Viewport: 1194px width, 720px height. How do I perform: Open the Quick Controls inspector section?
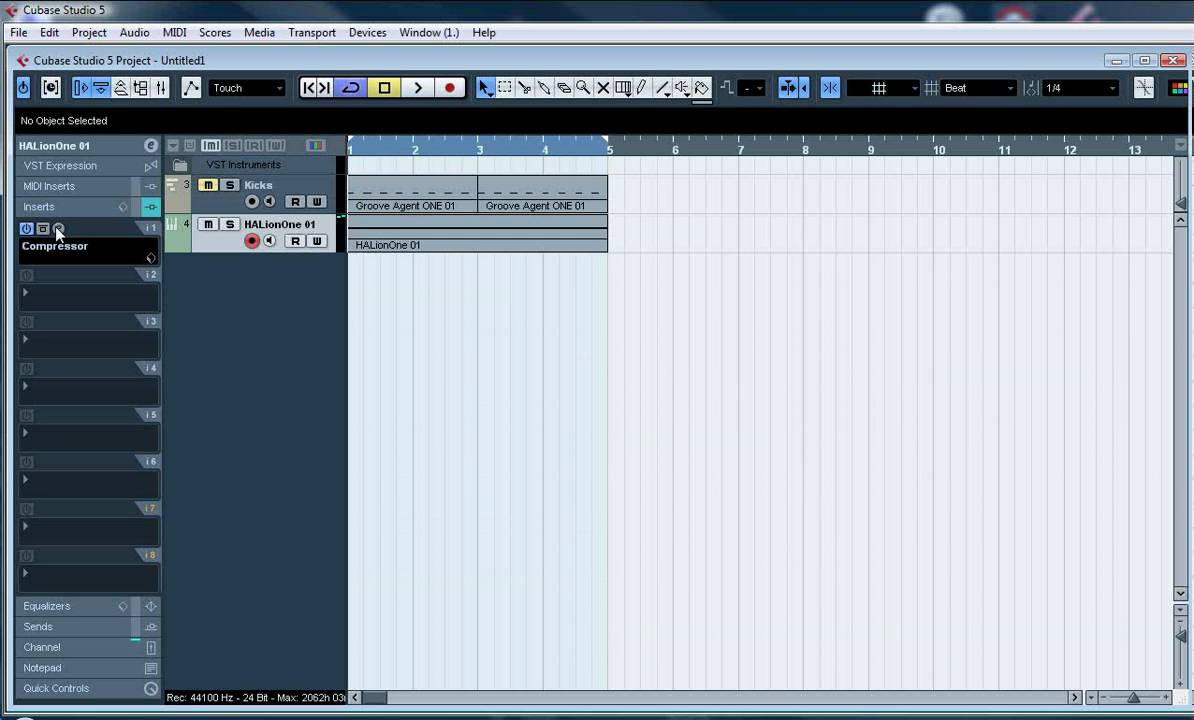(x=88, y=689)
